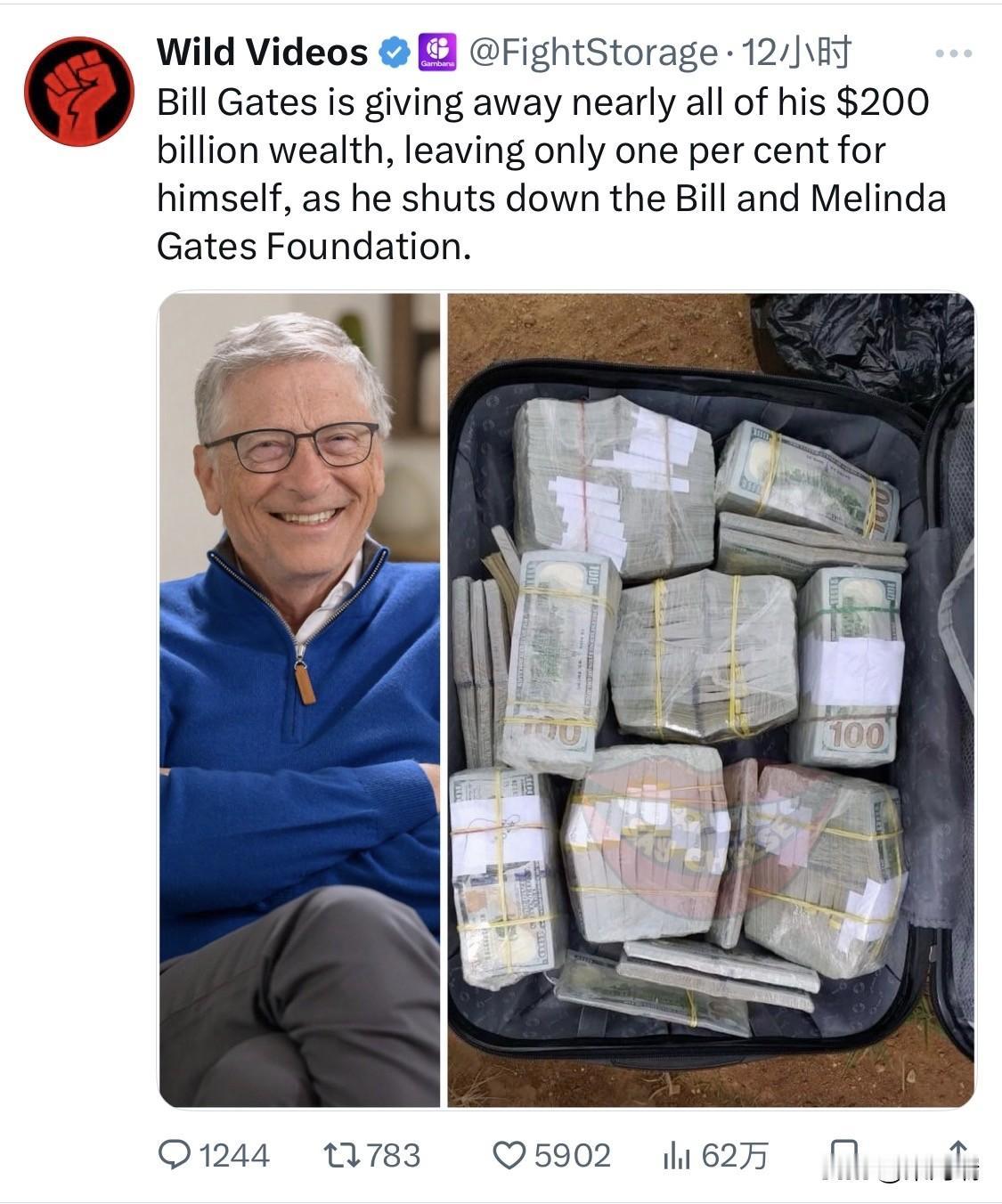Image resolution: width=1002 pixels, height=1204 pixels.
Task: Click the 5902 likes count
Action: pos(573,1156)
